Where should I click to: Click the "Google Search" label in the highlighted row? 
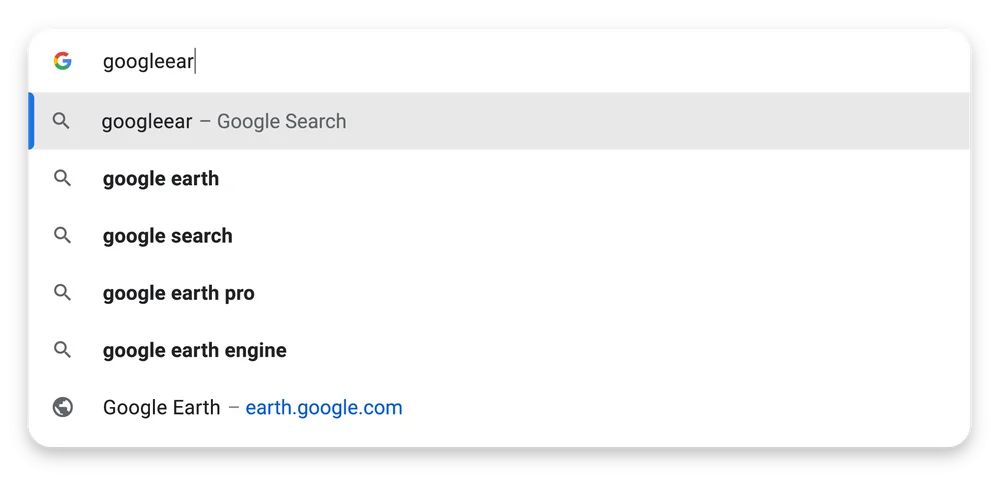pos(281,121)
